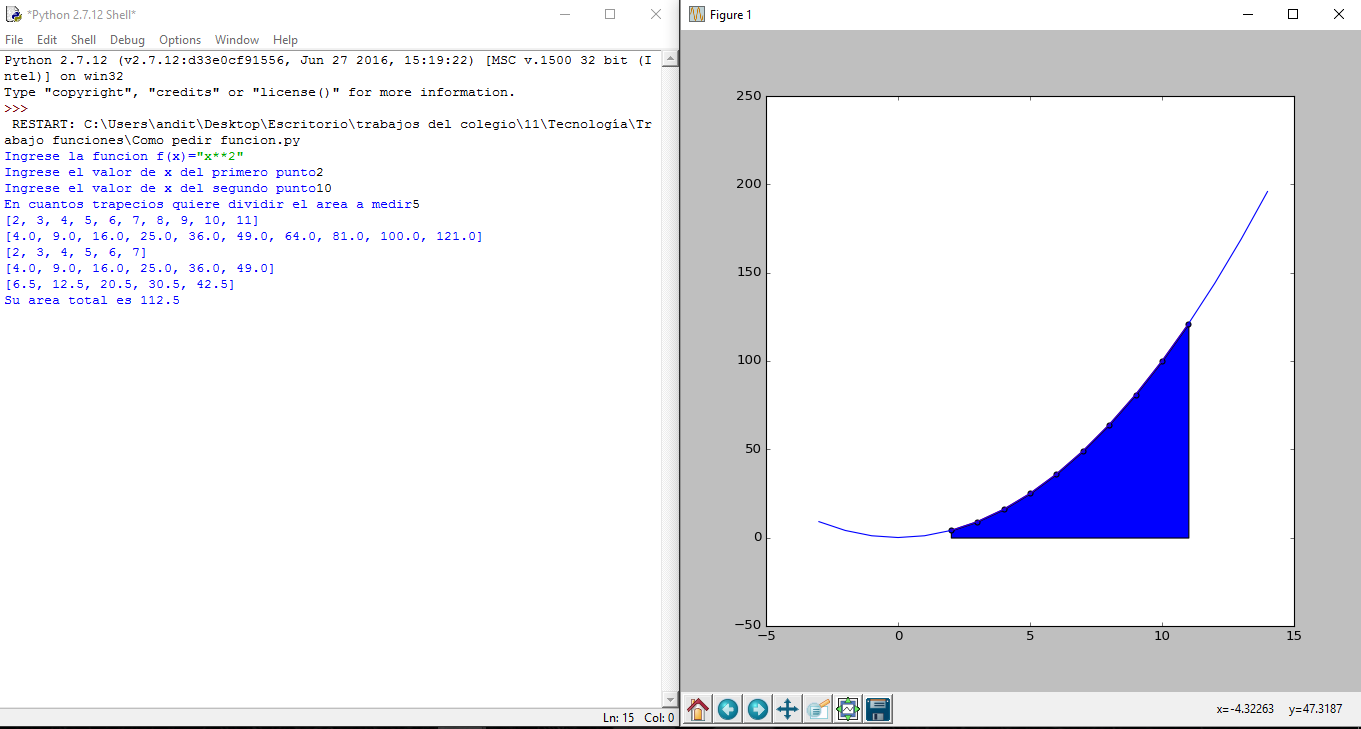This screenshot has width=1361, height=729.
Task: Click the Figure 1 window title icon
Action: (x=697, y=14)
